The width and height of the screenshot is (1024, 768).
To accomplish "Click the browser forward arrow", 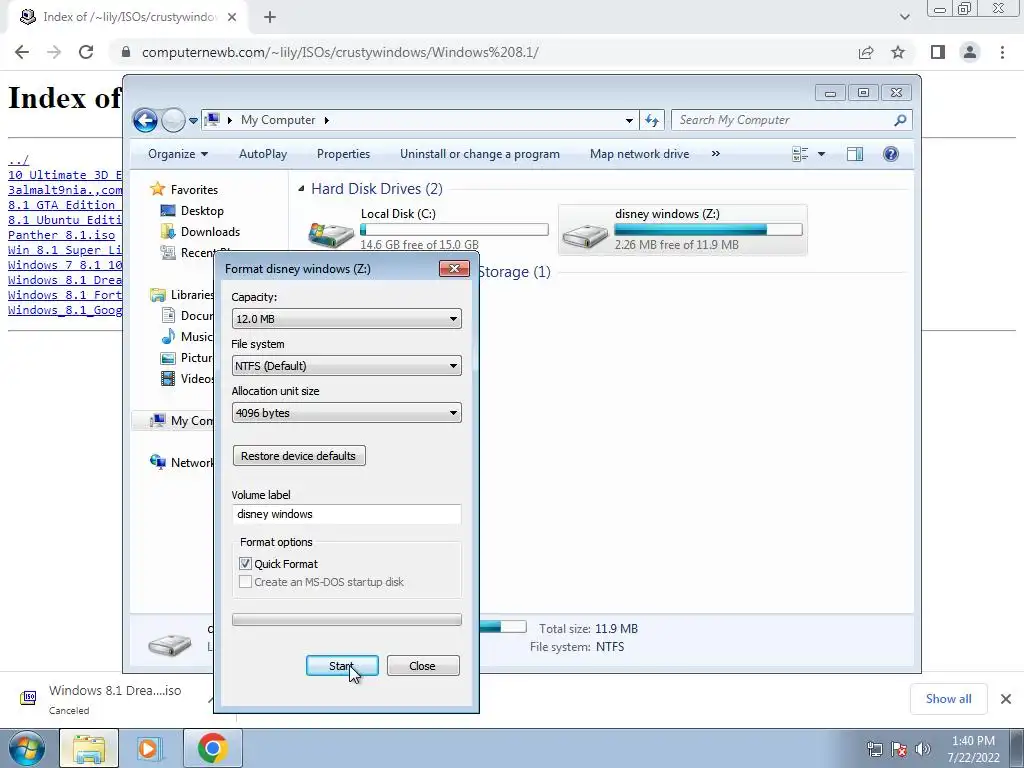I will pyautogui.click(x=54, y=52).
